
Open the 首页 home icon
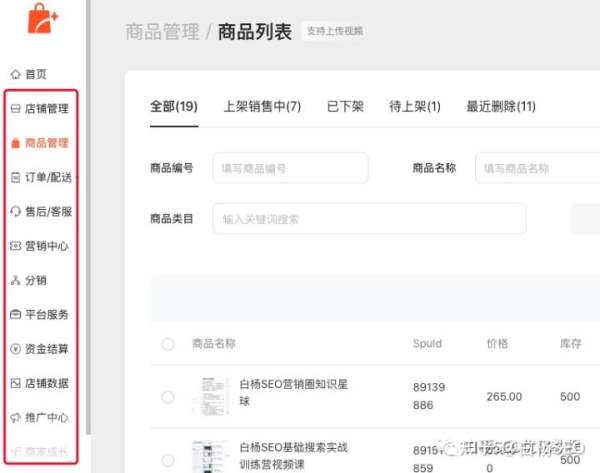click(15, 74)
